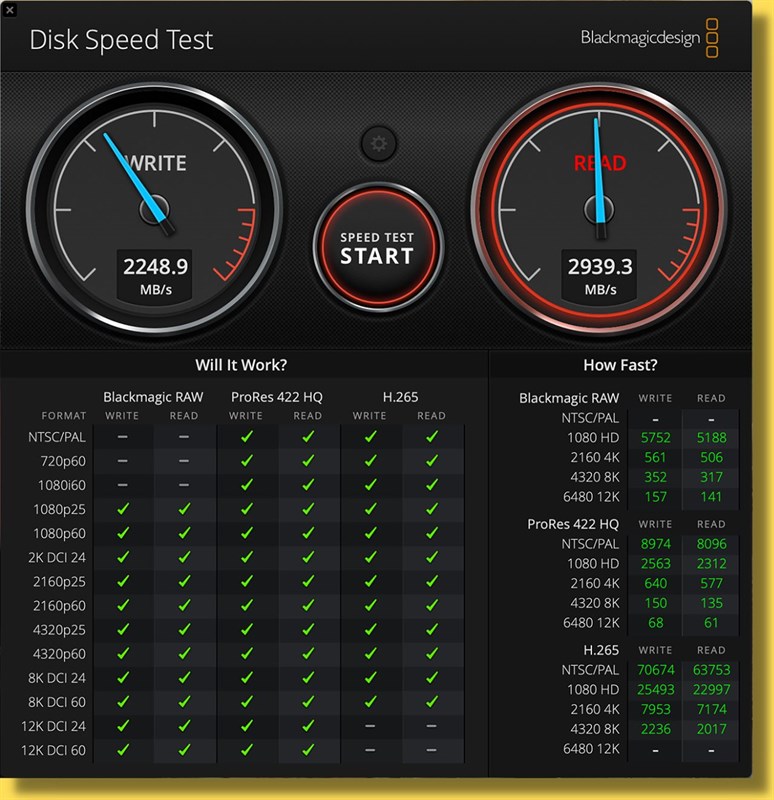Click 12K DCI 60 Blackmagic RAW read checkmark
Screen dimensions: 774x800
[x=184, y=749]
